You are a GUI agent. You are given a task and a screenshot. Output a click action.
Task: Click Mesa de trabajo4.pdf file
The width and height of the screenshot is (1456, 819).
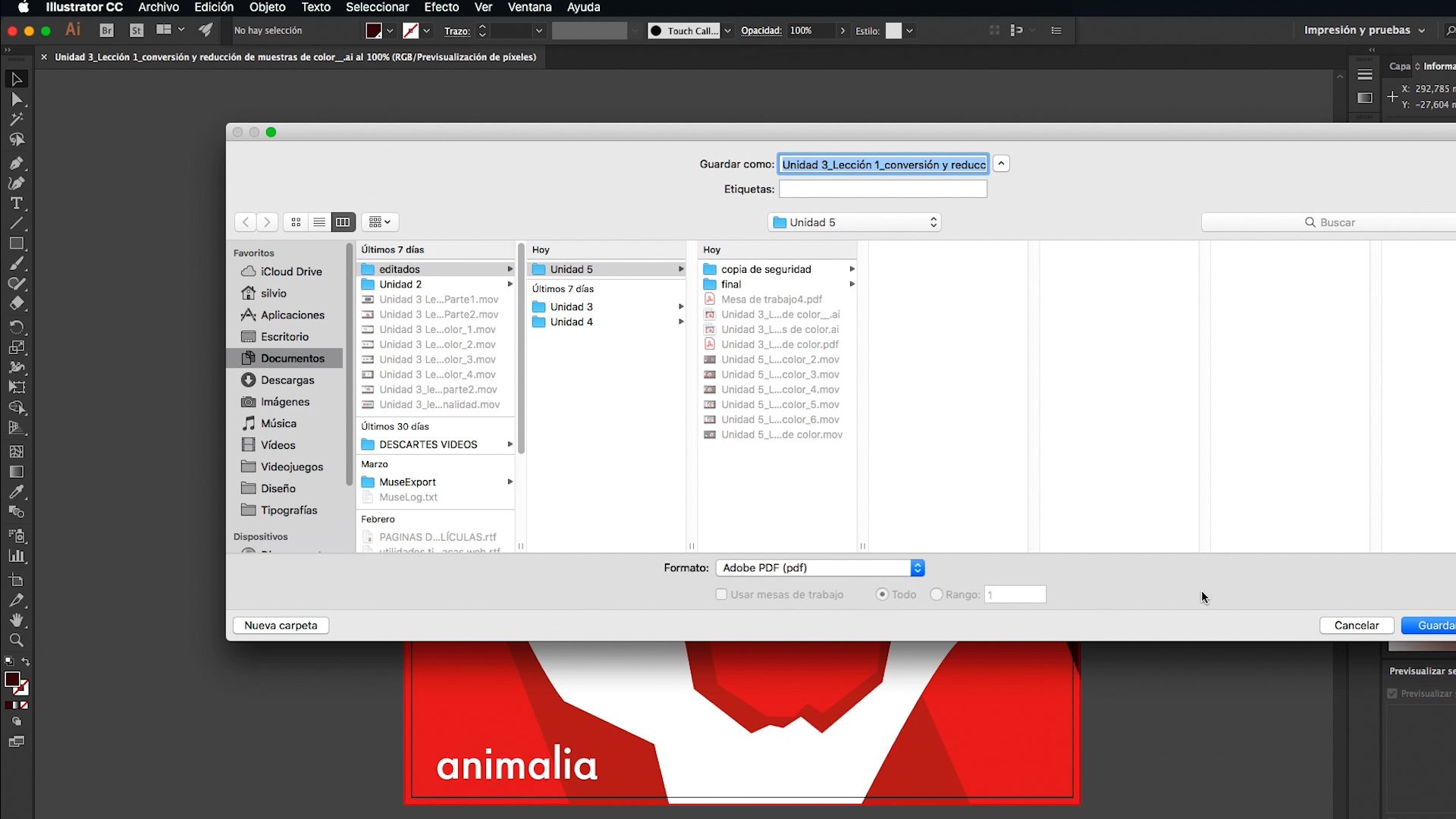coord(778,300)
